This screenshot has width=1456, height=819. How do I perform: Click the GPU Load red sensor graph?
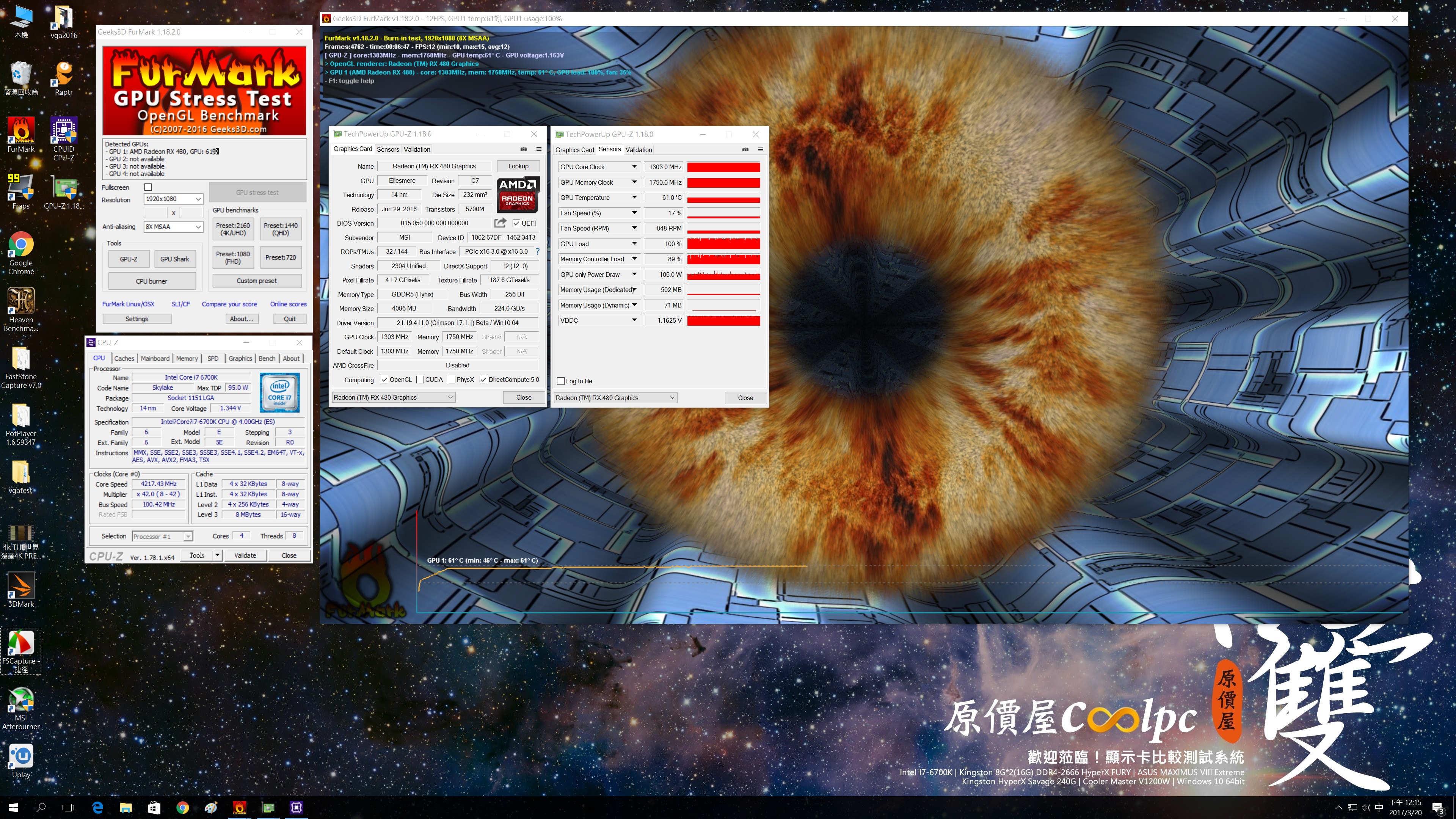723,243
